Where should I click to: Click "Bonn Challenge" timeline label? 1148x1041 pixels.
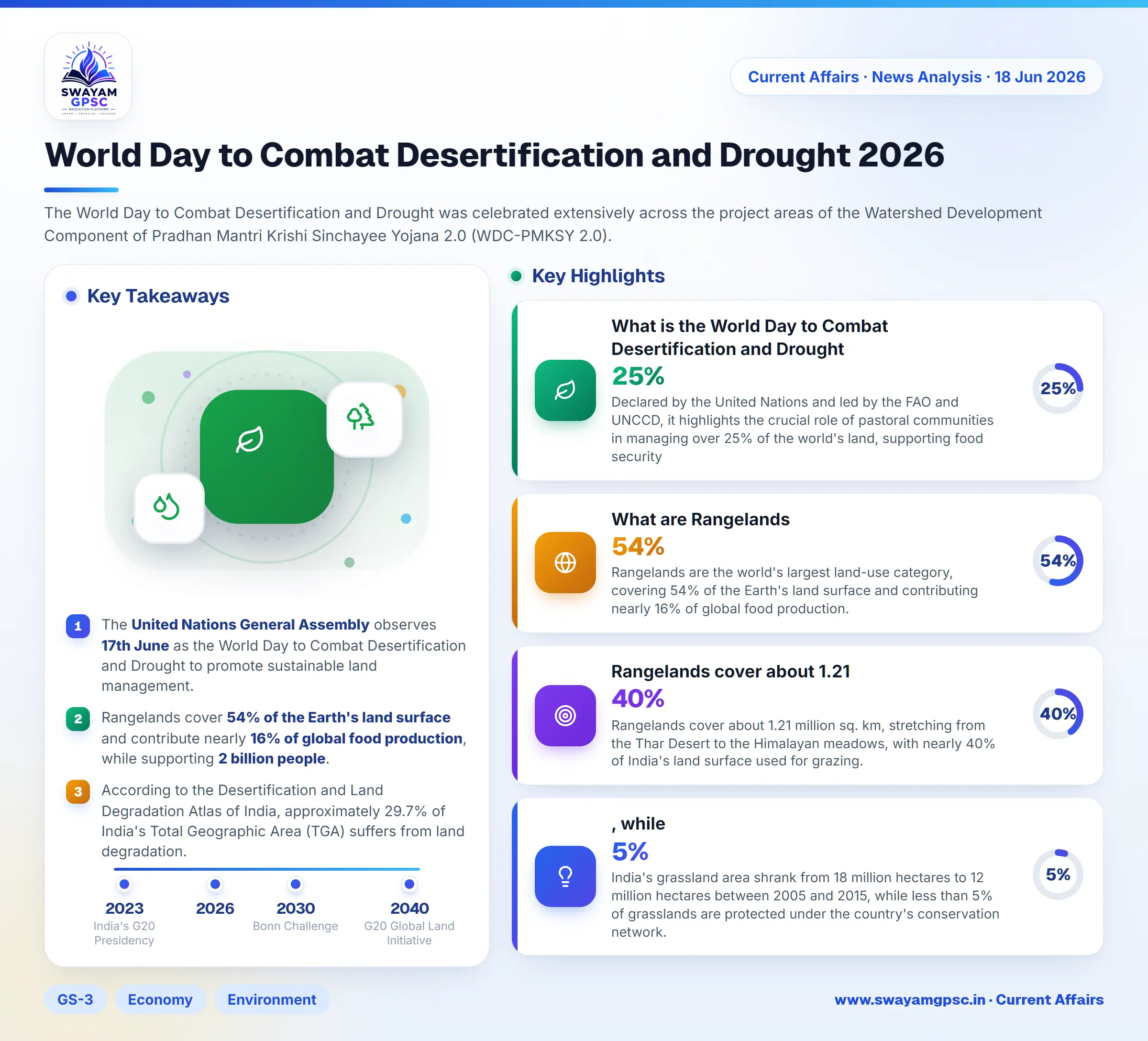pyautogui.click(x=296, y=926)
